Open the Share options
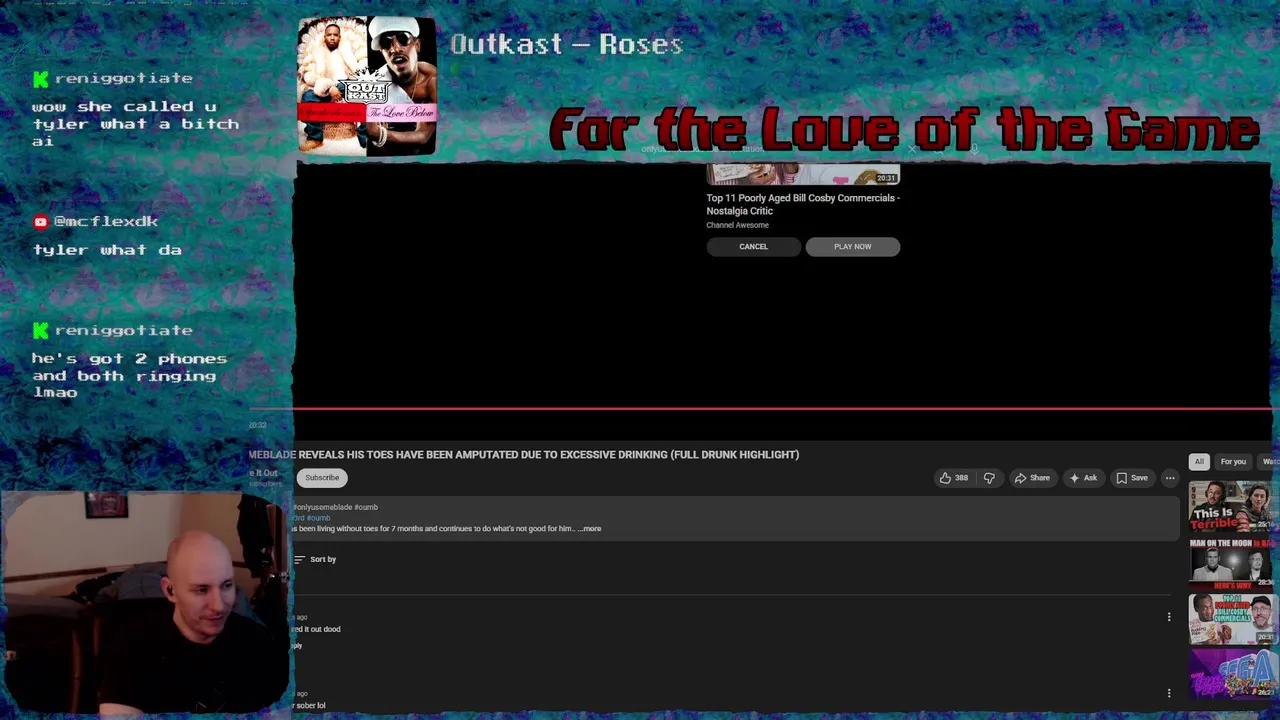Screen dimensions: 1280x720 coord(1031,478)
